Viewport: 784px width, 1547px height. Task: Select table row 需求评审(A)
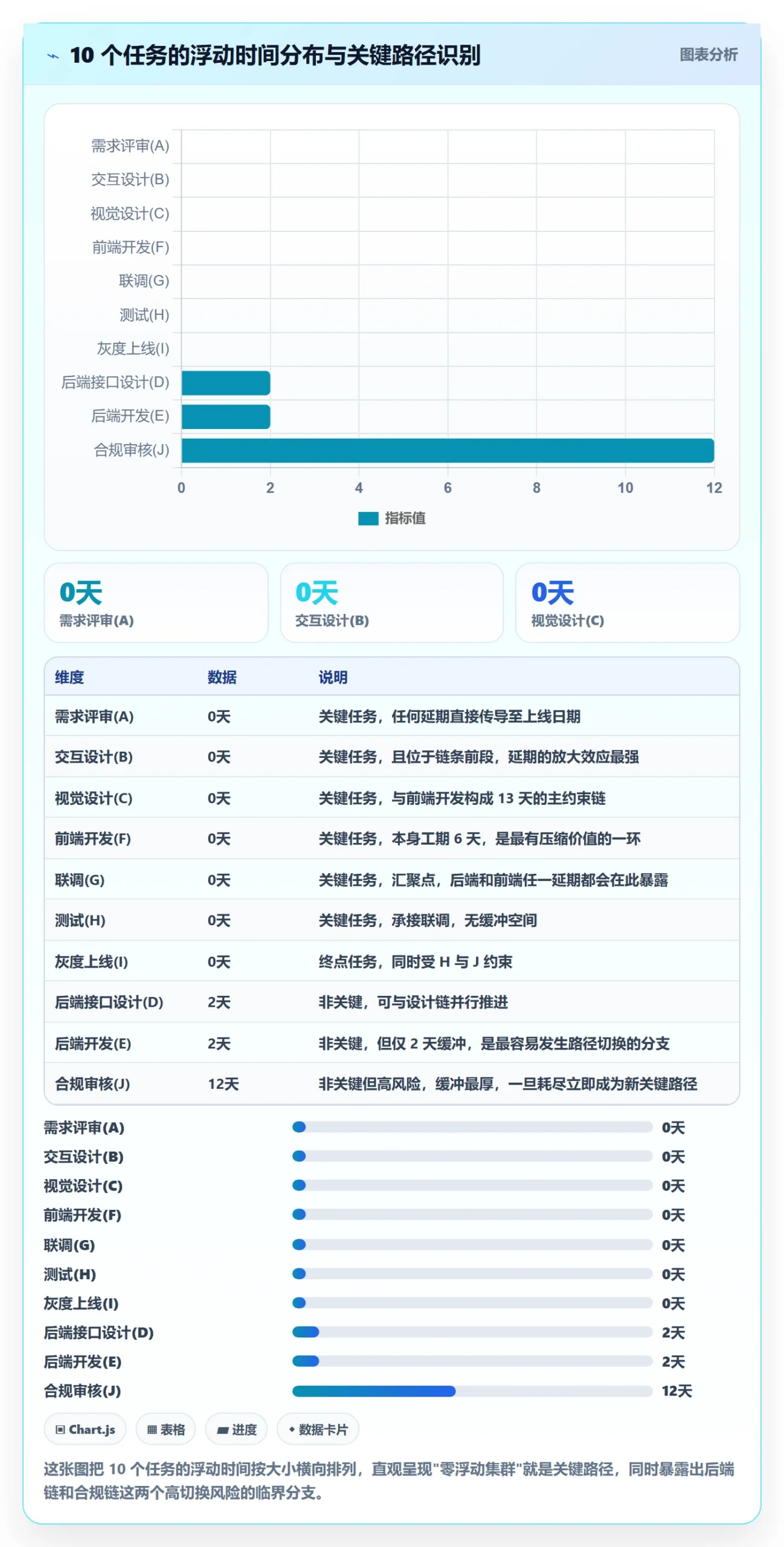pyautogui.click(x=391, y=716)
